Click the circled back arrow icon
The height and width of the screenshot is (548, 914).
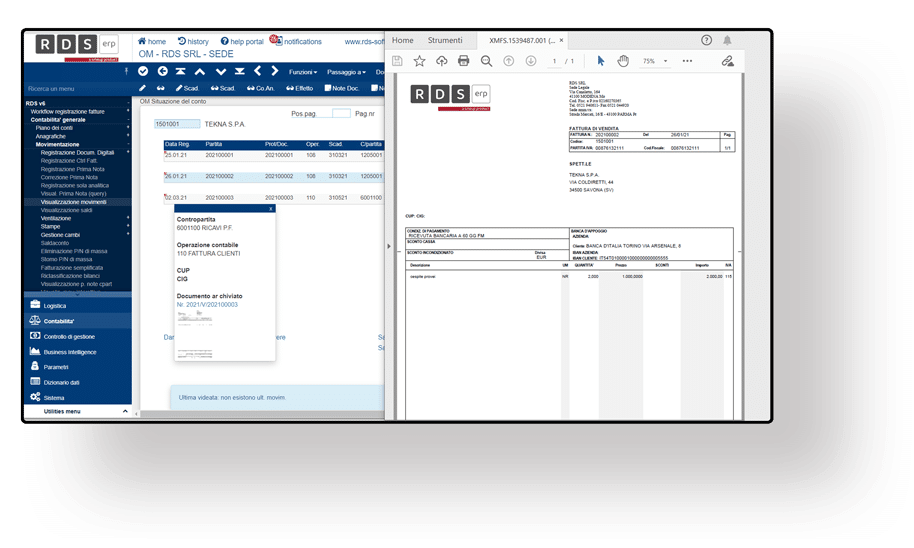pyautogui.click(x=161, y=72)
